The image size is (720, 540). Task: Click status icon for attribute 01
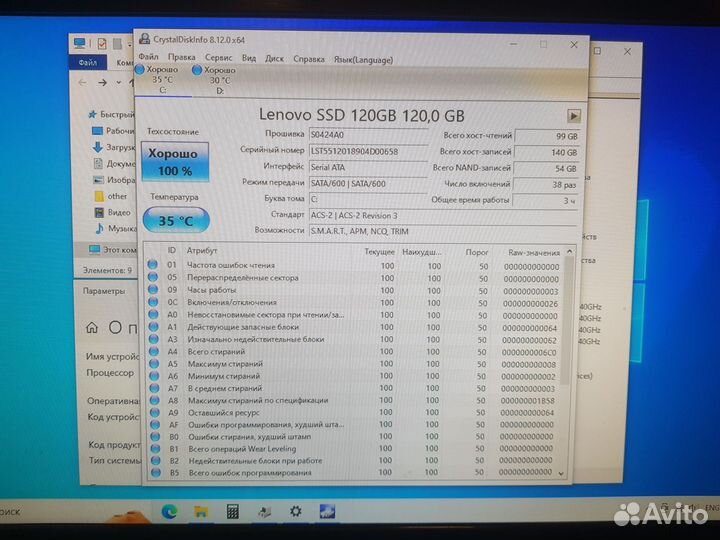coord(152,264)
